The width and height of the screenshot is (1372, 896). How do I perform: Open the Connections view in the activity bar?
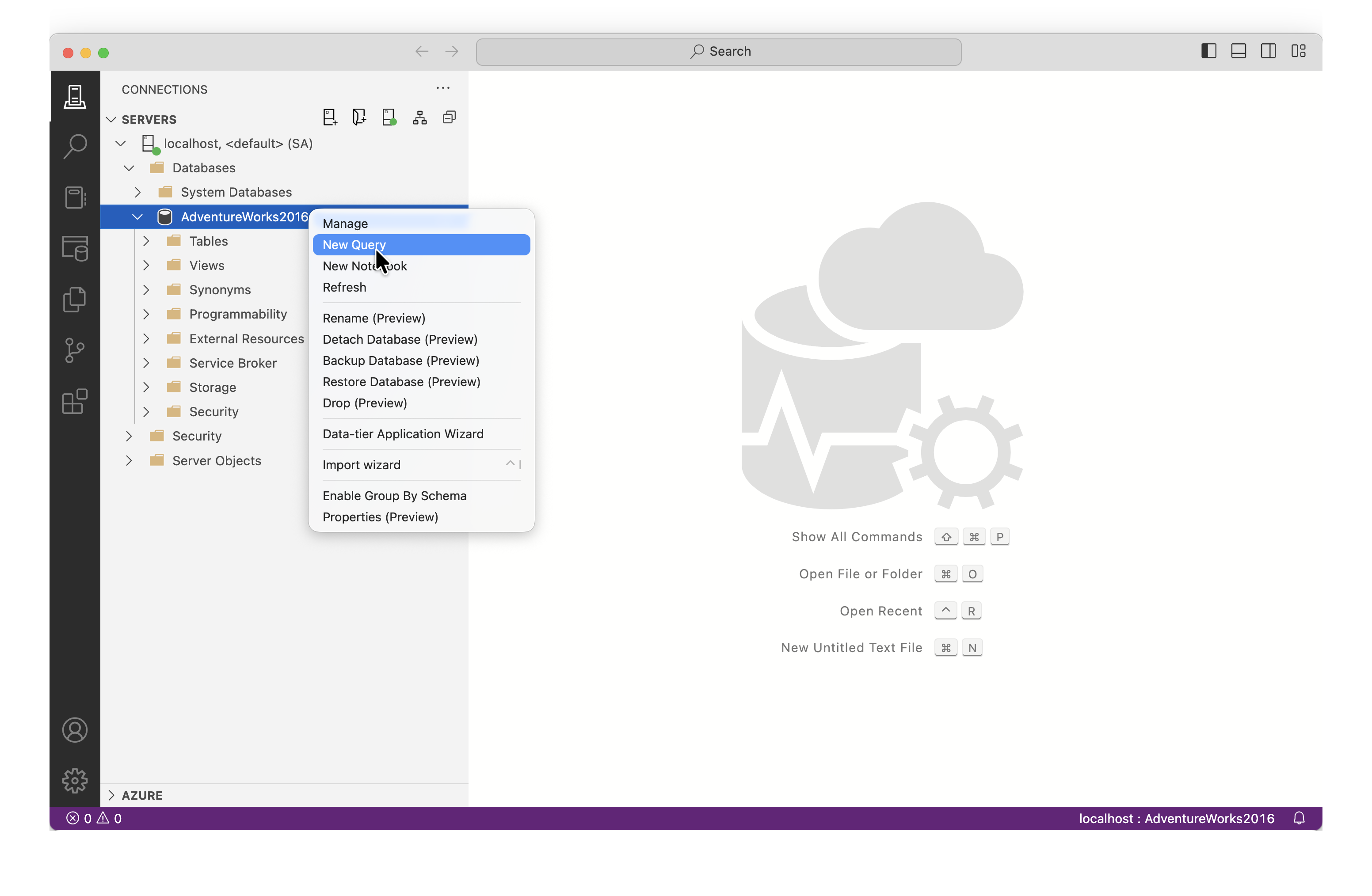(x=75, y=96)
